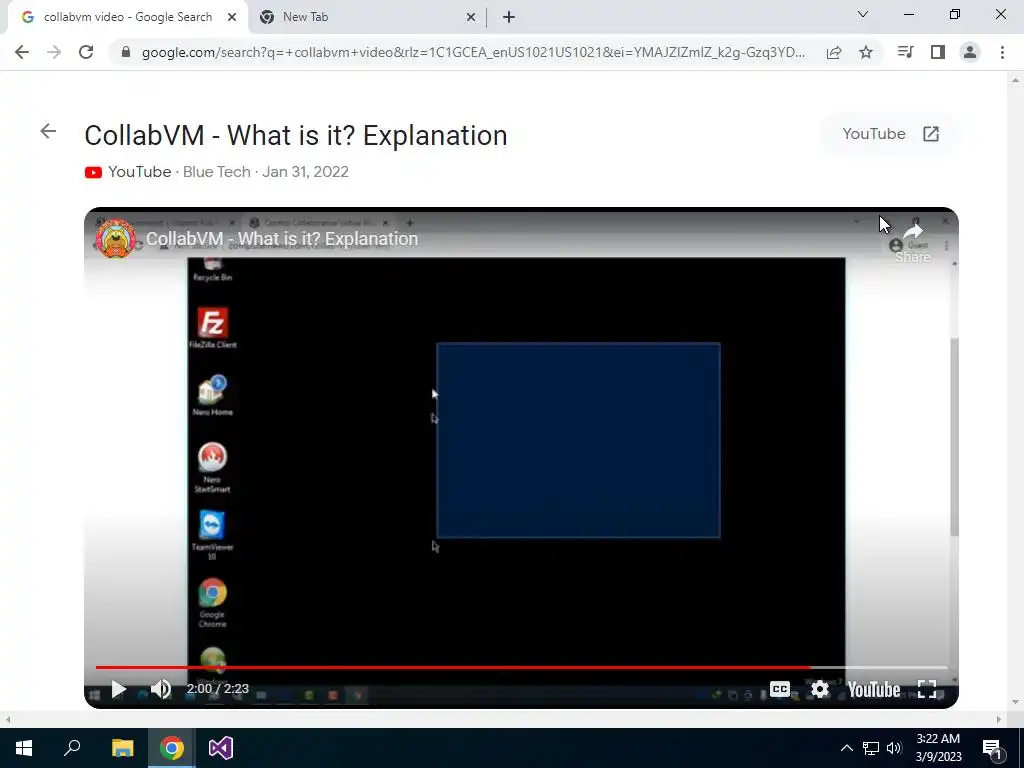Click the browser back arrow
The width and height of the screenshot is (1024, 768).
22,52
